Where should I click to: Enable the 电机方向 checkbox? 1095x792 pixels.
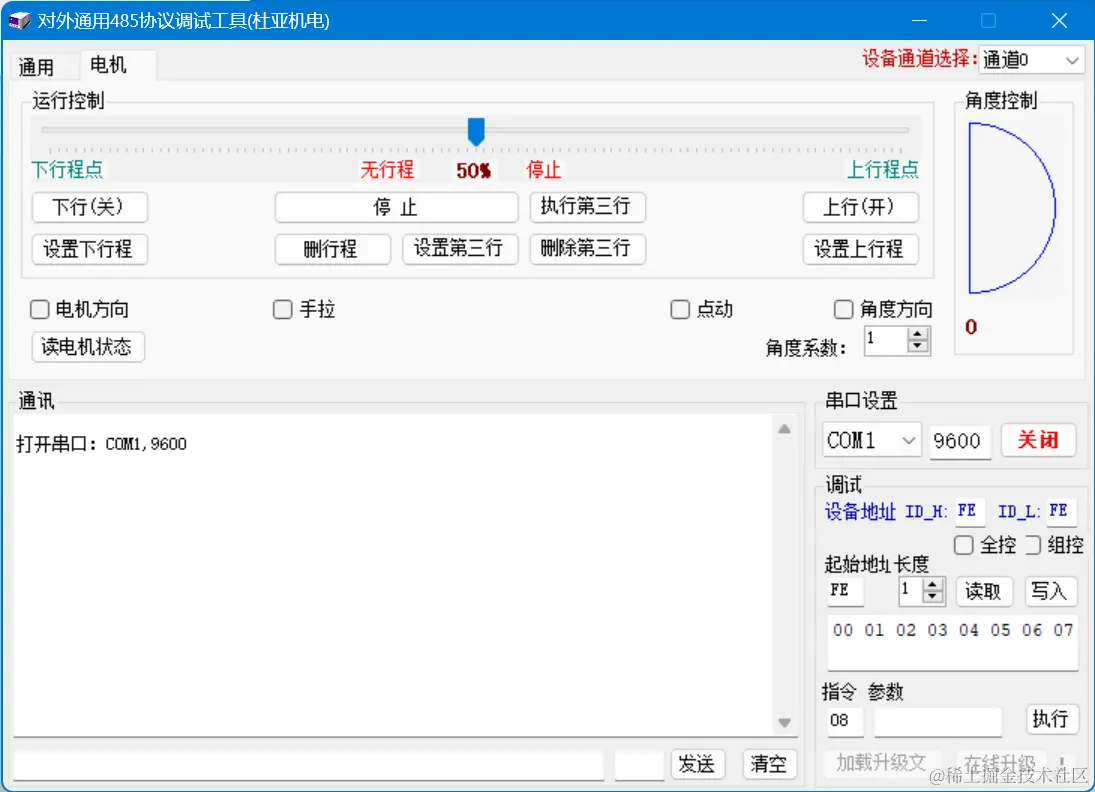point(40,309)
